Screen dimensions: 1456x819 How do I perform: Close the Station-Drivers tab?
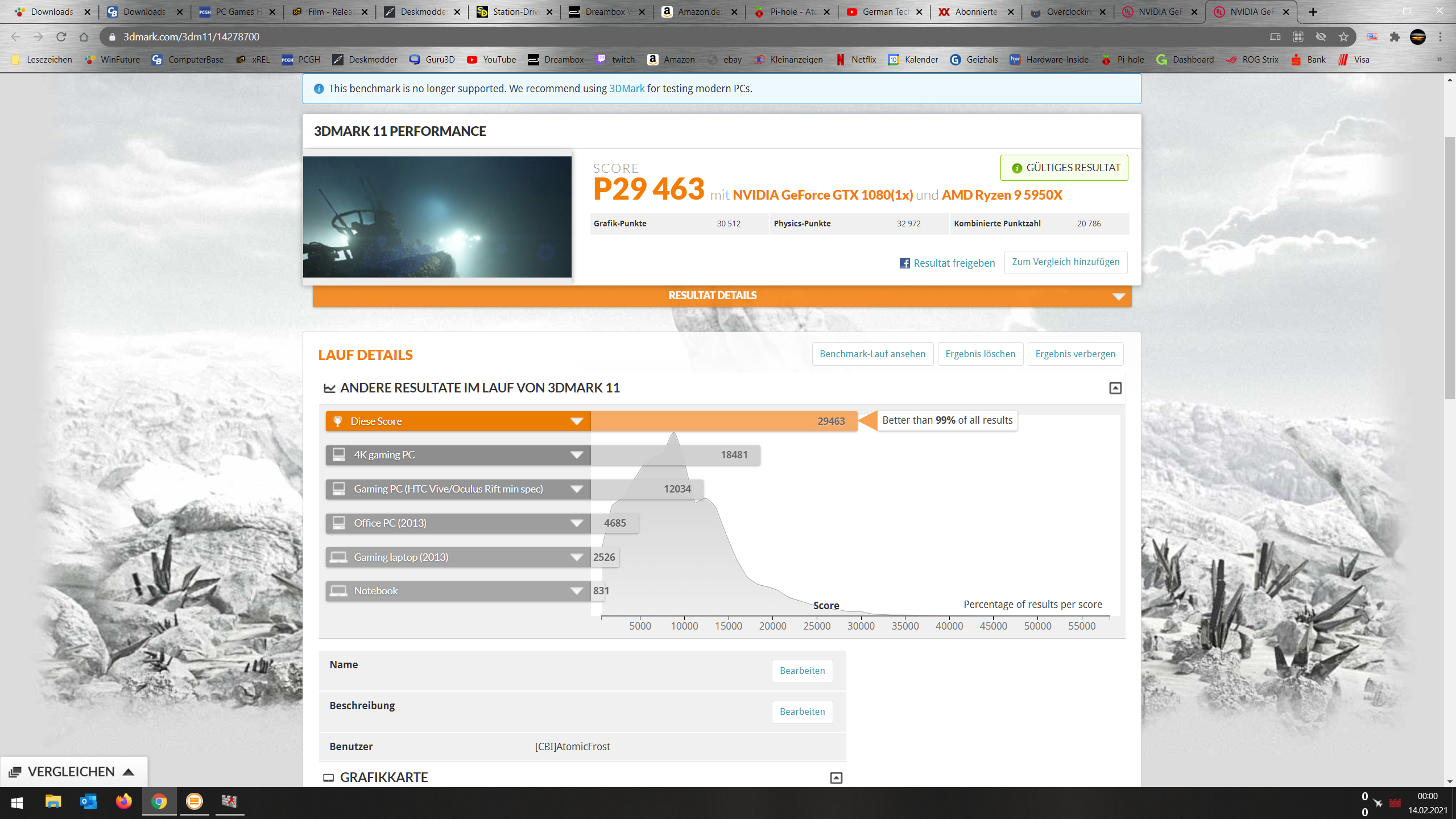549,12
